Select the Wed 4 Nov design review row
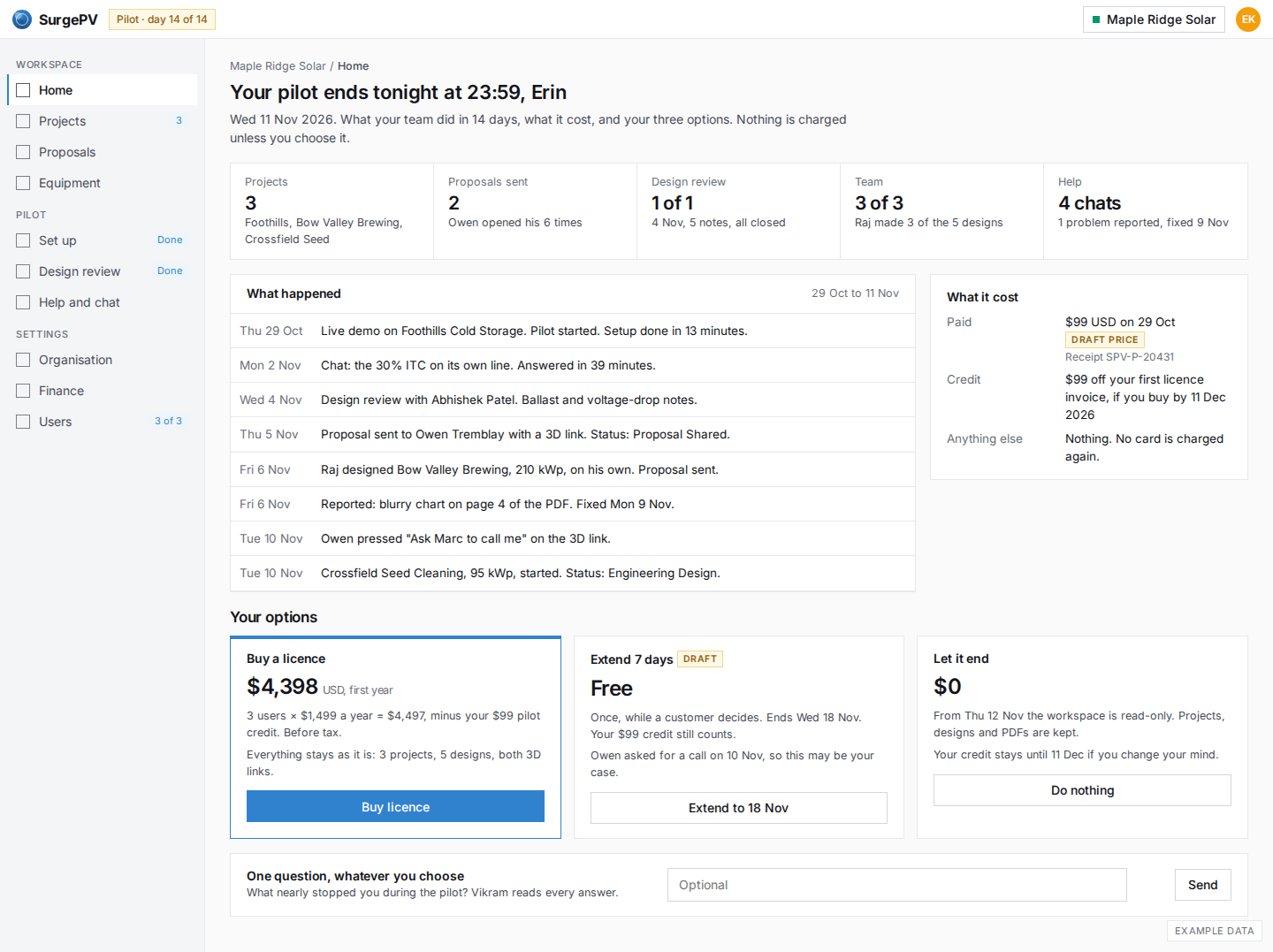Viewport: 1273px width, 952px height. pyautogui.click(x=573, y=400)
